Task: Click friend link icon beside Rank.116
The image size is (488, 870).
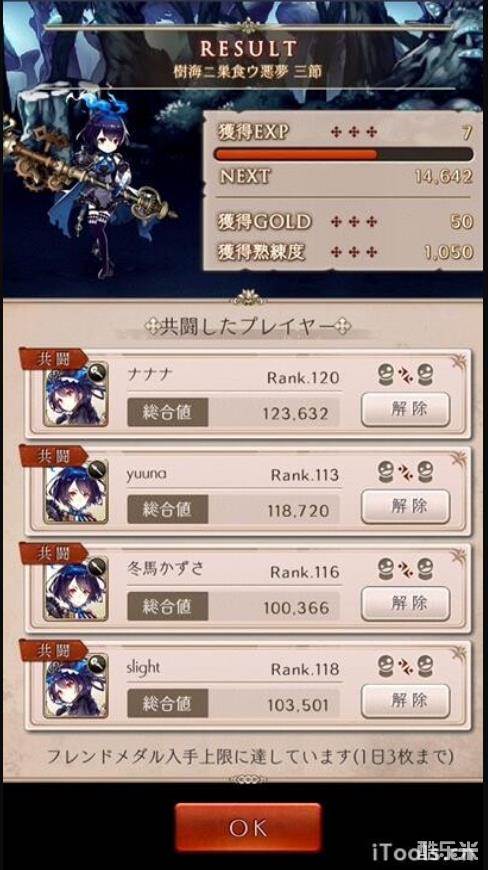Action: coord(405,569)
